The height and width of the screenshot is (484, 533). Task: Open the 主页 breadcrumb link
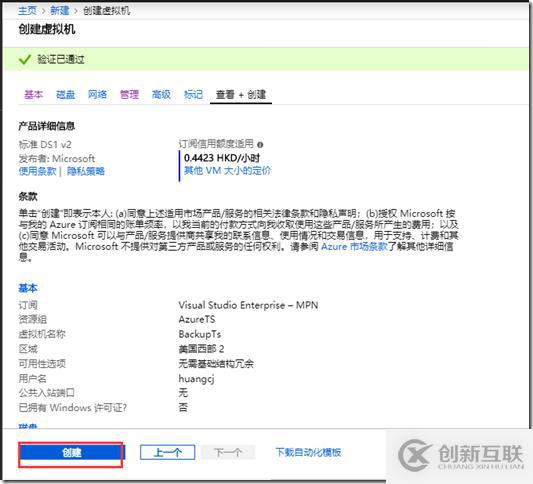tap(27, 11)
